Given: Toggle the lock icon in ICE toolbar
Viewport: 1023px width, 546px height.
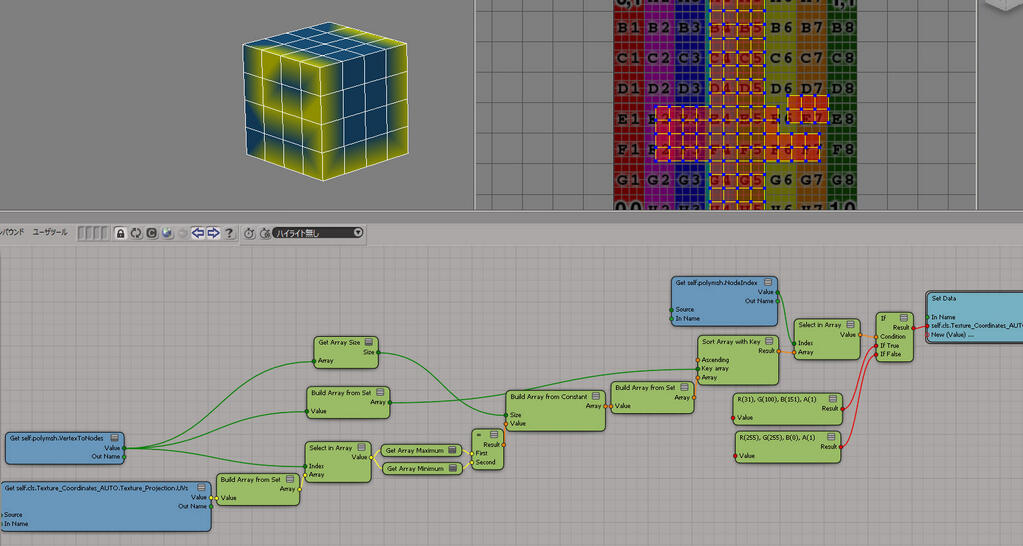Looking at the screenshot, I should tap(120, 233).
